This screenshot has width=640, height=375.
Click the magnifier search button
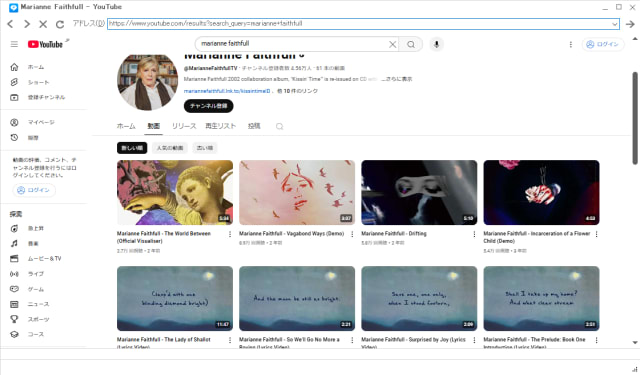pyautogui.click(x=411, y=44)
